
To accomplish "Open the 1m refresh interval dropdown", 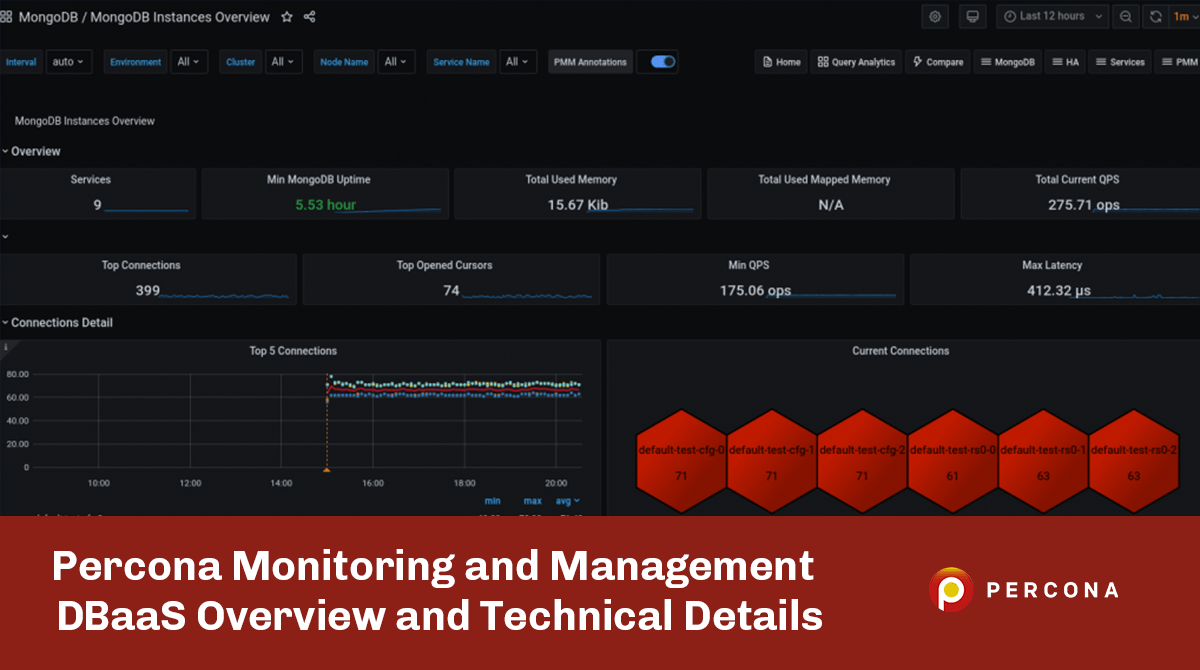I will tap(1183, 16).
